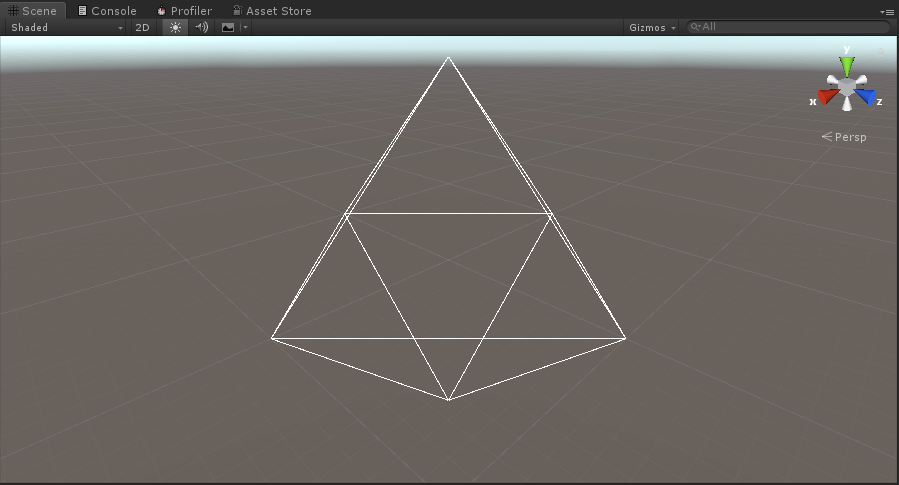Open the Shaded draw mode dropdown

pos(66,27)
